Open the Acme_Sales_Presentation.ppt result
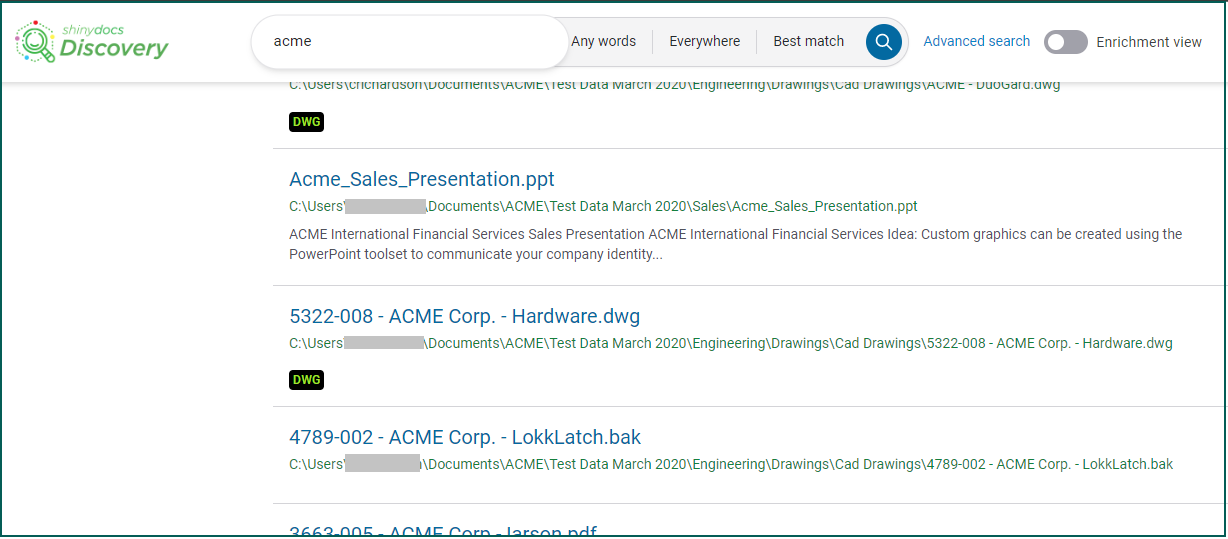Screen dimensions: 1228x539 click(x=422, y=180)
